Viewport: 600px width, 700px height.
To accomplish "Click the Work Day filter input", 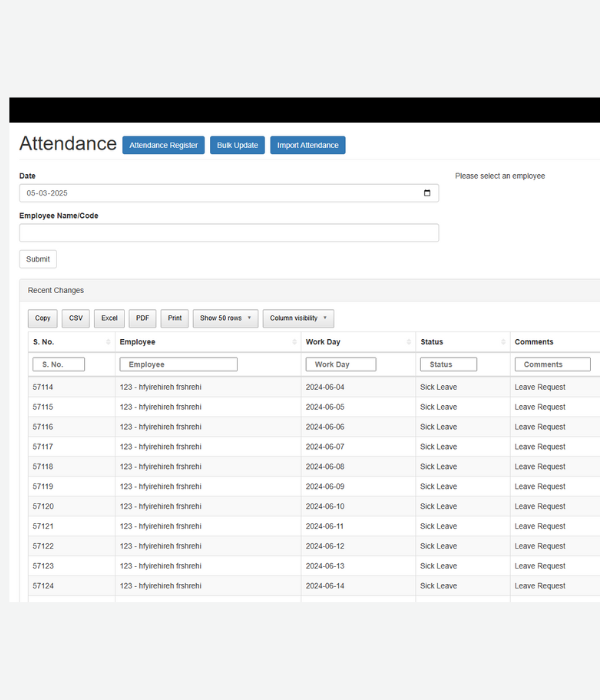I will coord(341,364).
